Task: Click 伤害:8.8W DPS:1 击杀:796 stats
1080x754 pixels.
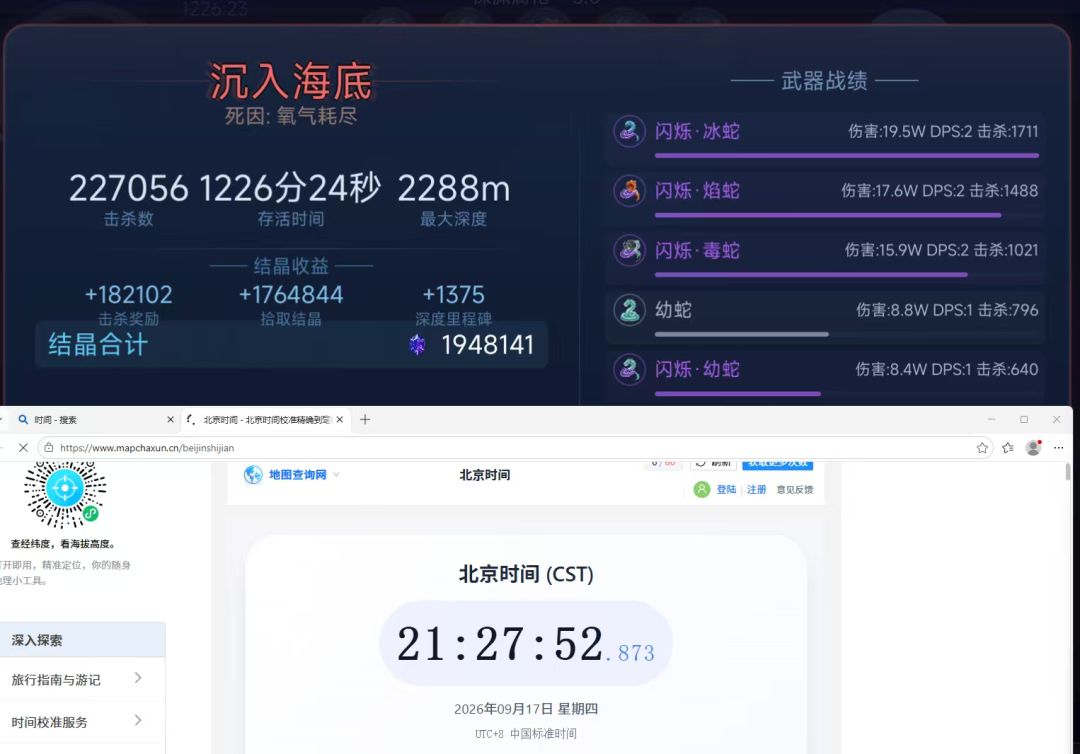Action: click(x=947, y=310)
